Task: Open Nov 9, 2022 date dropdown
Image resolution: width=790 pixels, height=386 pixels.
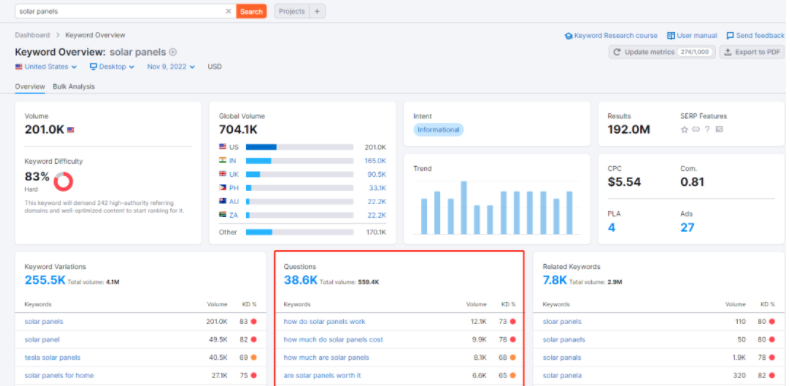Action: tap(171, 67)
